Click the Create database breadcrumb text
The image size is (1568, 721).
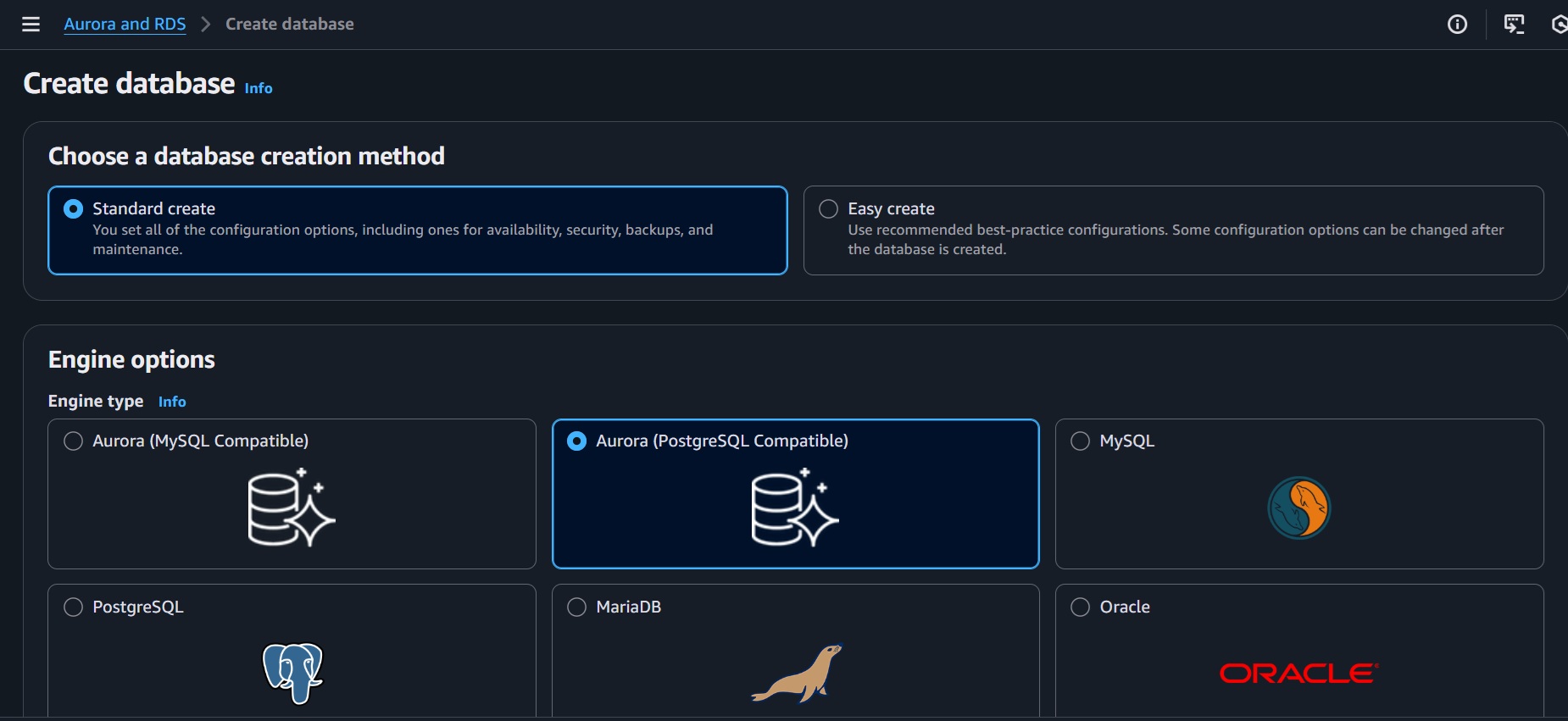tap(290, 24)
